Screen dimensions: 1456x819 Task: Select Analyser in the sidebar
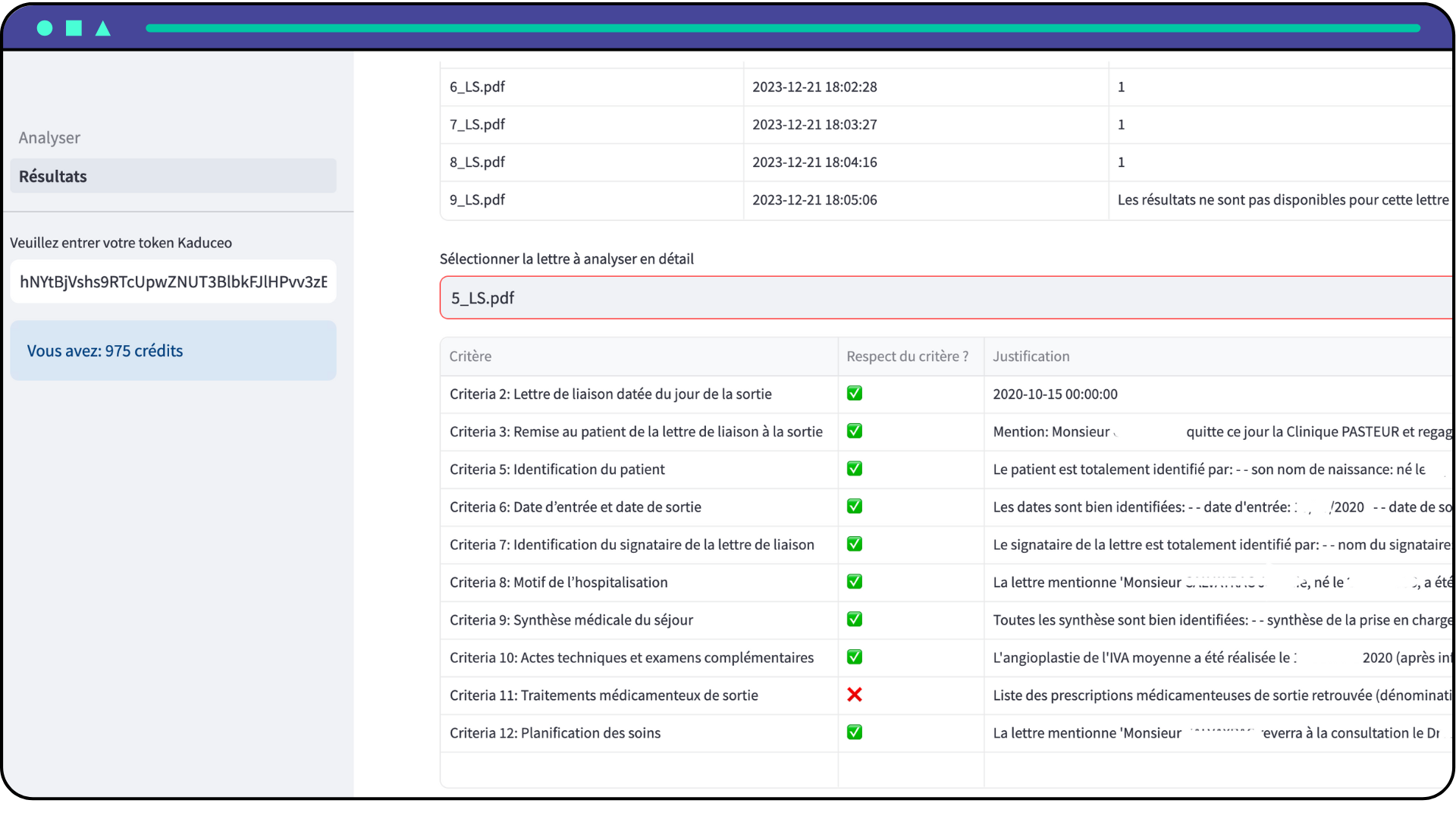click(49, 137)
